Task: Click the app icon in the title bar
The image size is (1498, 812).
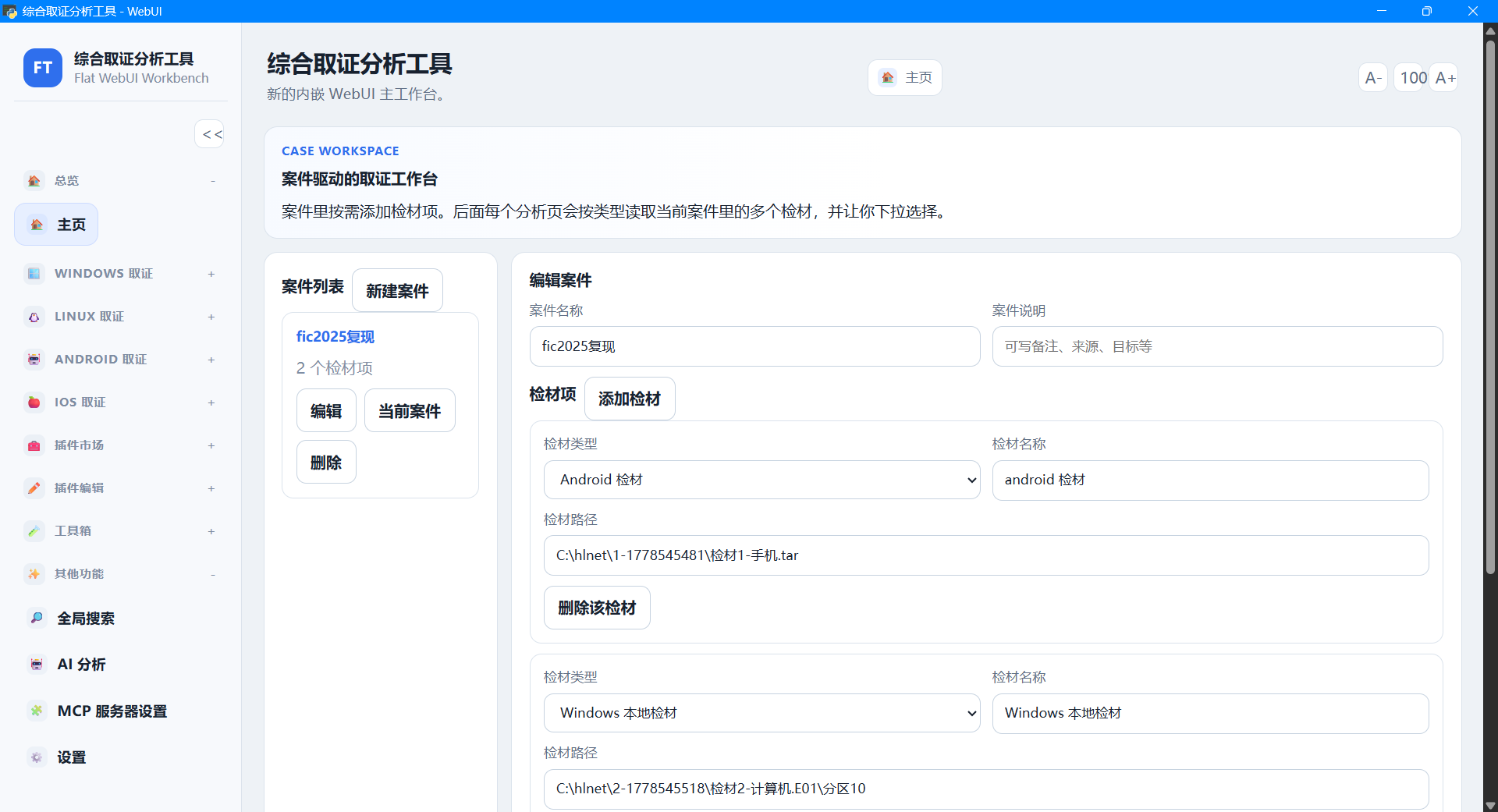Action: pyautogui.click(x=10, y=11)
